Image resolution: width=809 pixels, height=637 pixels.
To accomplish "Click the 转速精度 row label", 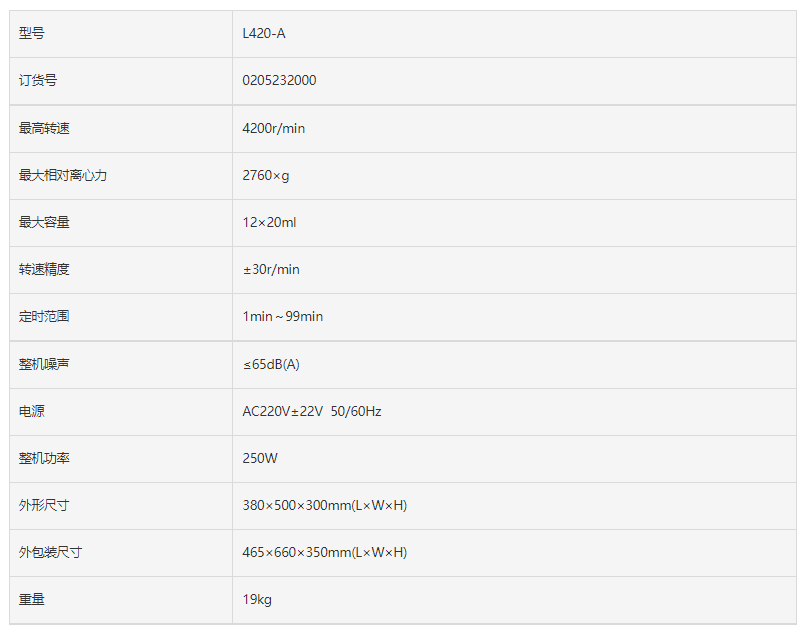I will tap(44, 269).
